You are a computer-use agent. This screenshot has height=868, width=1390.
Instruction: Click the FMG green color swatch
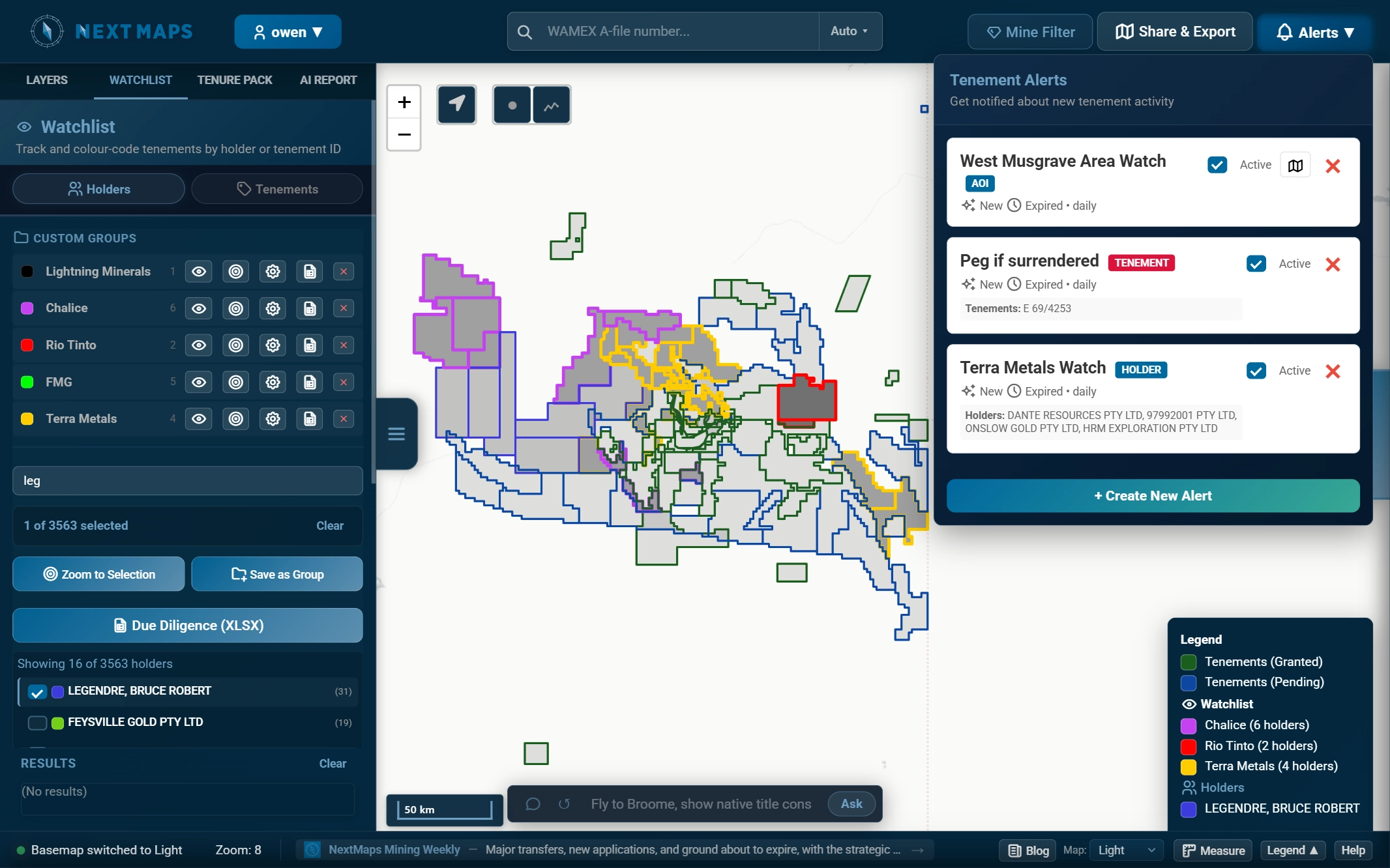point(27,382)
